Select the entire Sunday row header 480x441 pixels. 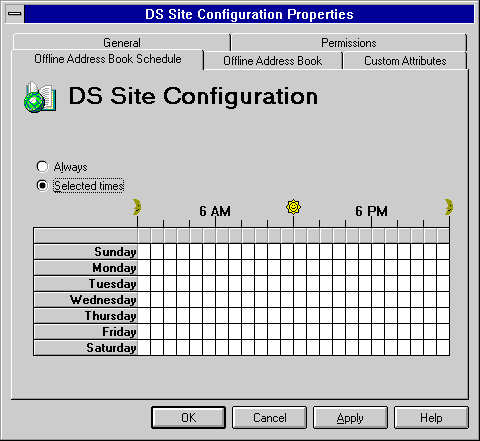[86, 252]
